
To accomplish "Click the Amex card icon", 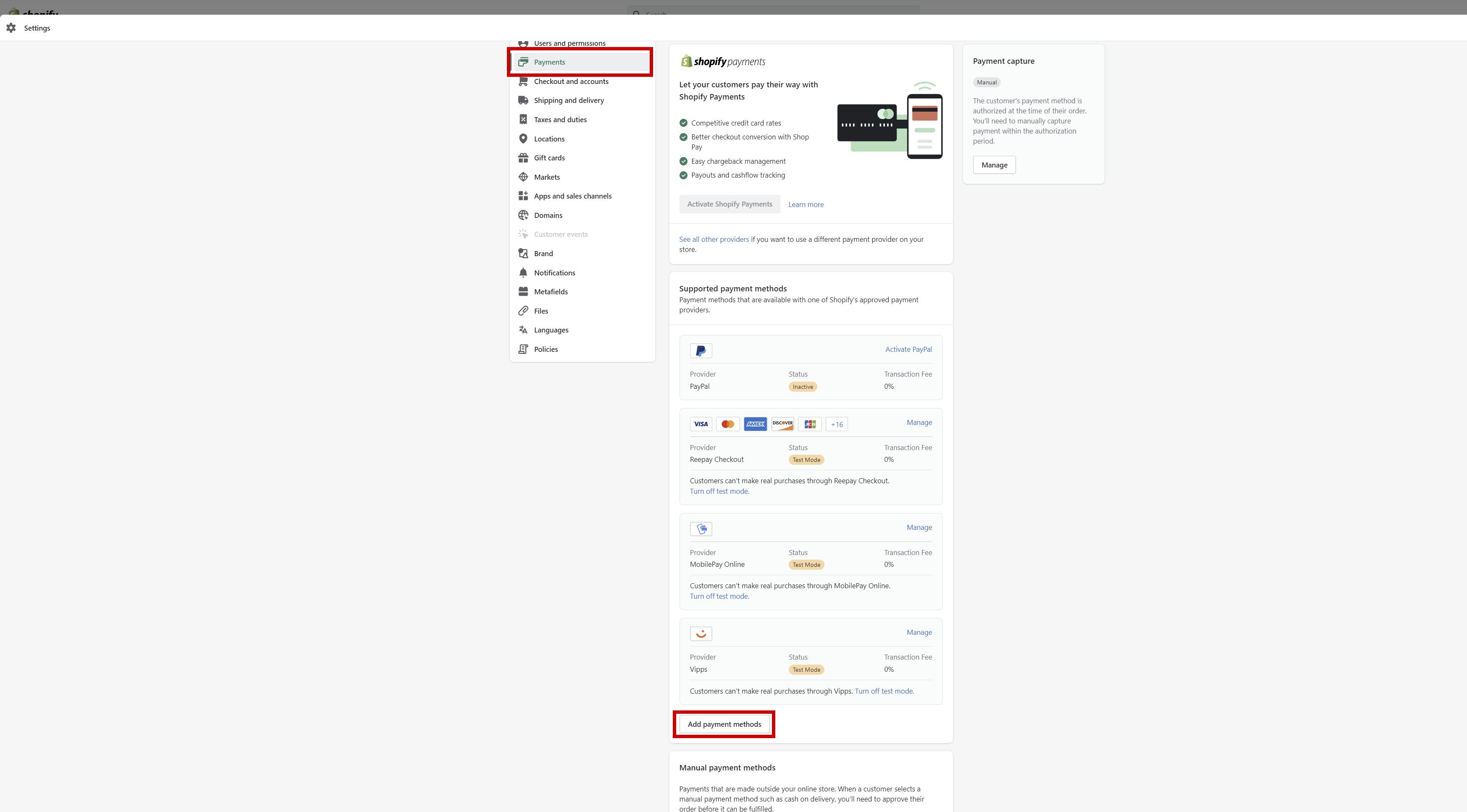I will coord(755,424).
